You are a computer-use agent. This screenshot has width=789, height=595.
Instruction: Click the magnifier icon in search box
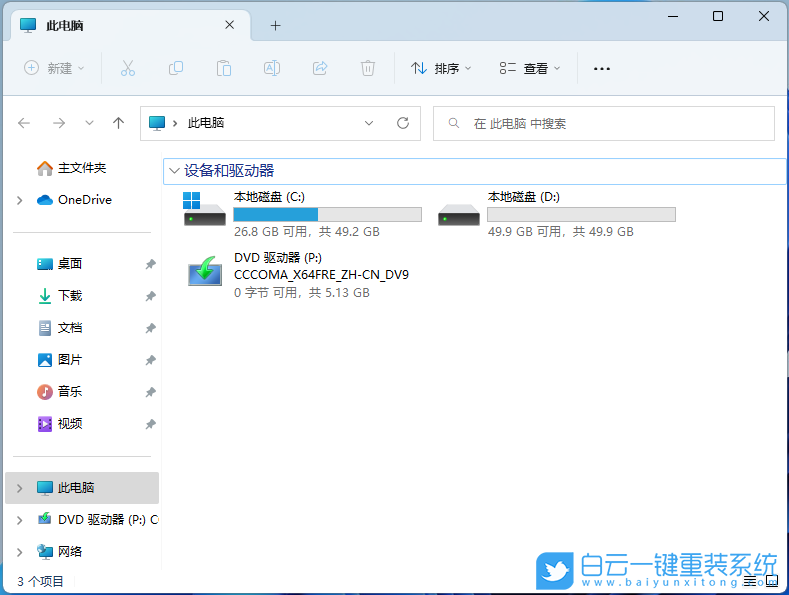pos(453,123)
